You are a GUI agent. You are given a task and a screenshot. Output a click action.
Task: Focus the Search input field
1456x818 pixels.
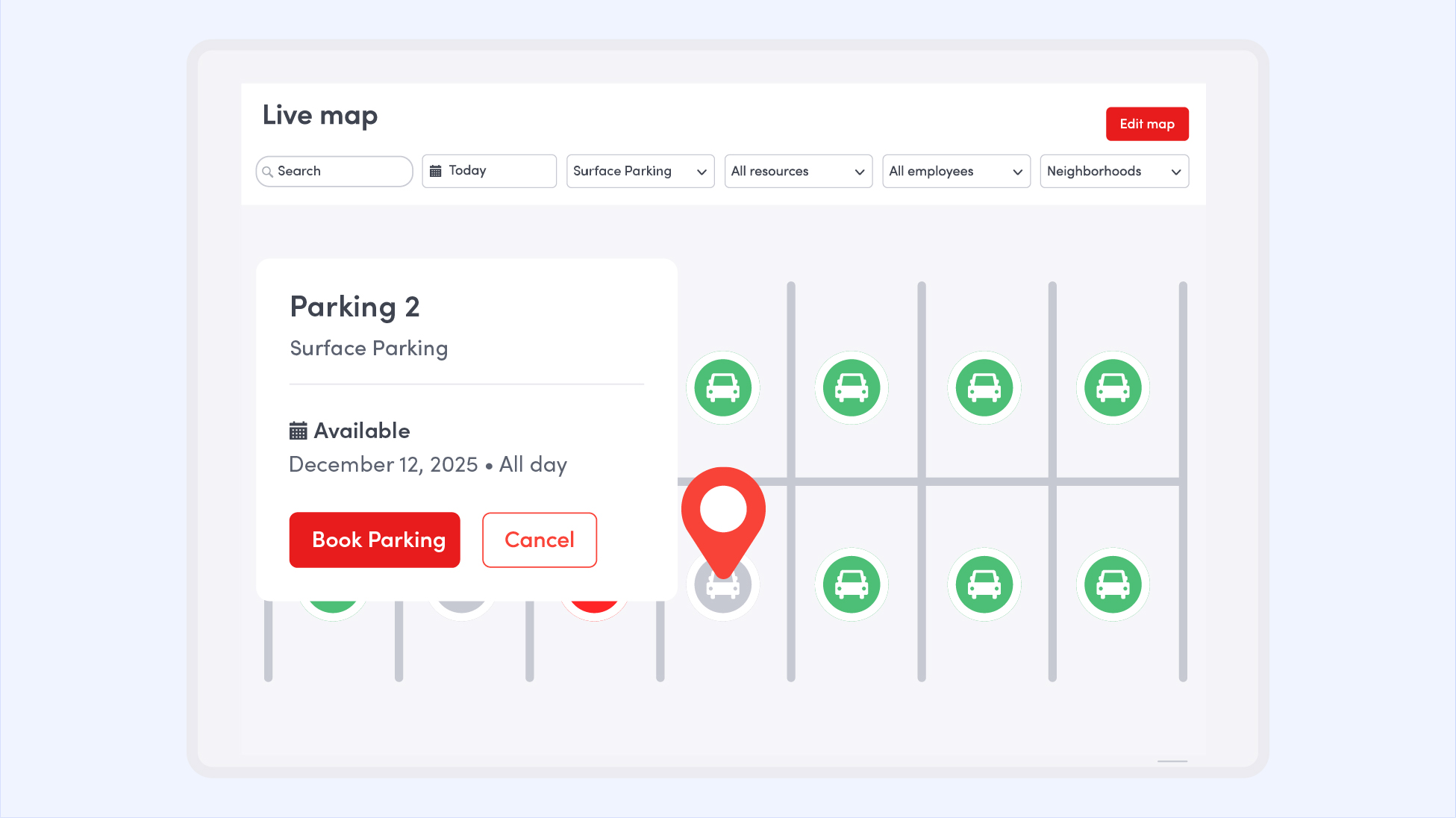click(340, 171)
